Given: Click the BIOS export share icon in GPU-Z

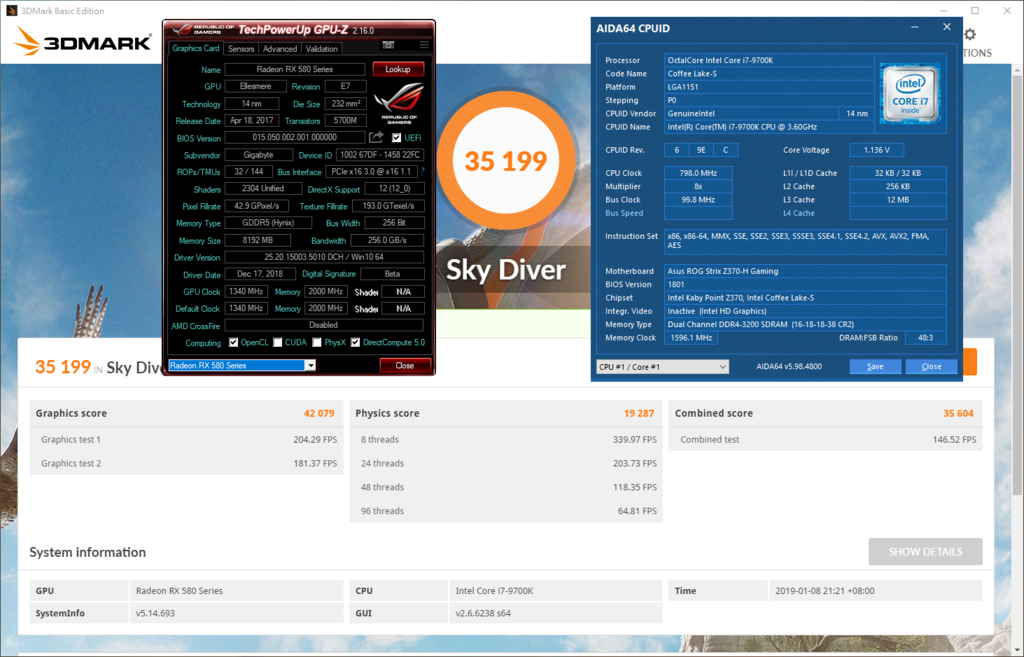Looking at the screenshot, I should (376, 137).
